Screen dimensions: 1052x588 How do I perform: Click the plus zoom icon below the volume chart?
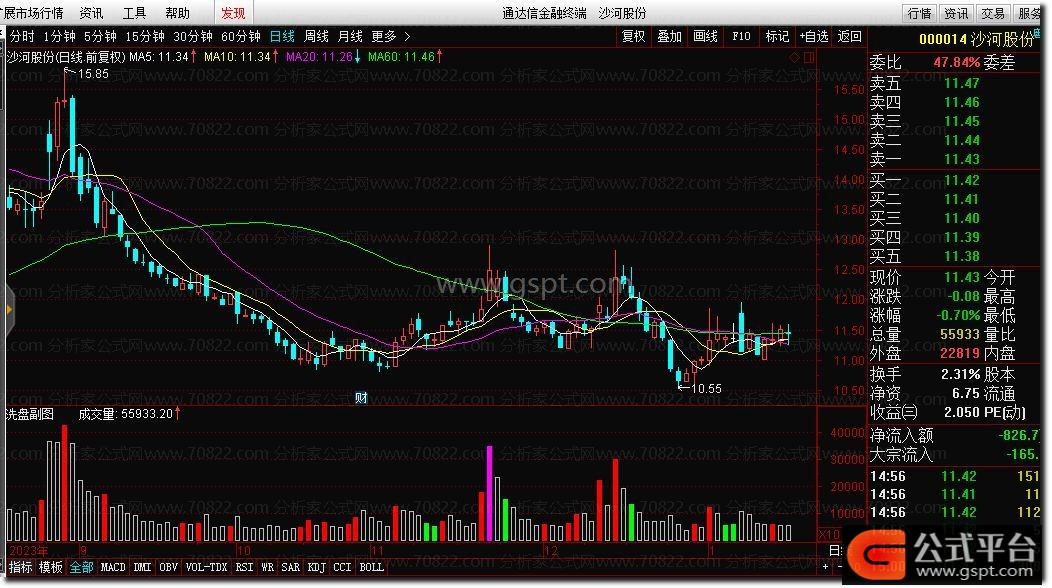pyautogui.click(x=825, y=567)
